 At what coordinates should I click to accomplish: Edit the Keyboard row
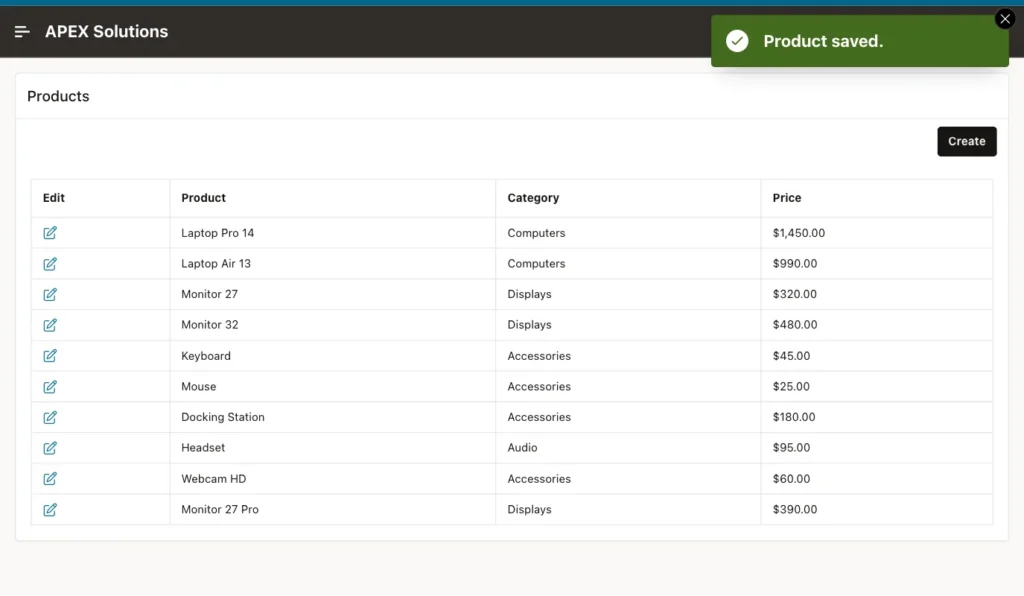click(50, 356)
